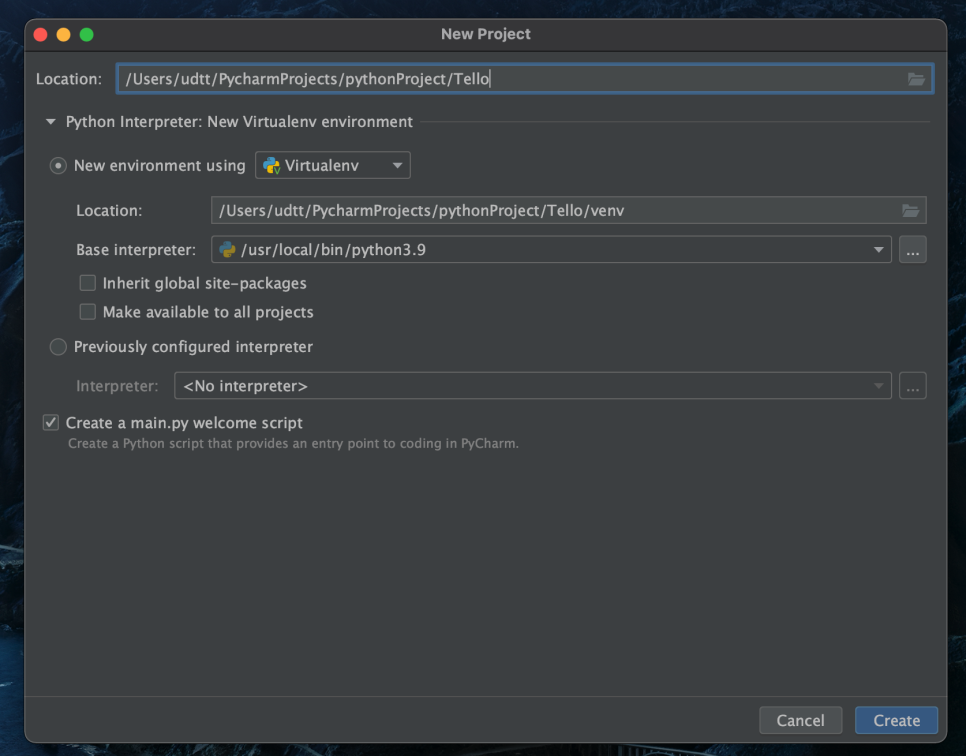Enable Inherit global site-packages
This screenshot has height=756, width=966.
[87, 283]
